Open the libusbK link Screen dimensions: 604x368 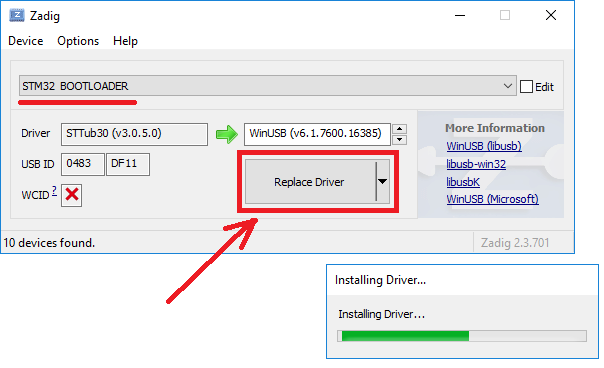[463, 182]
